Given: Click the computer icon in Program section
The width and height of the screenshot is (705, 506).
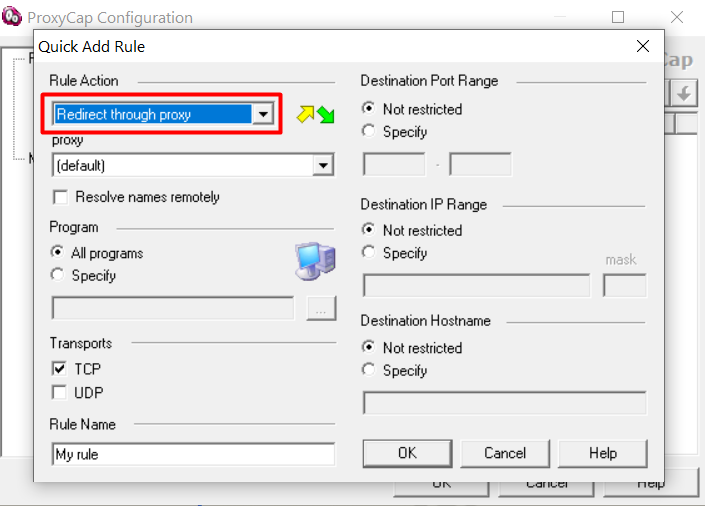Looking at the screenshot, I should (315, 261).
